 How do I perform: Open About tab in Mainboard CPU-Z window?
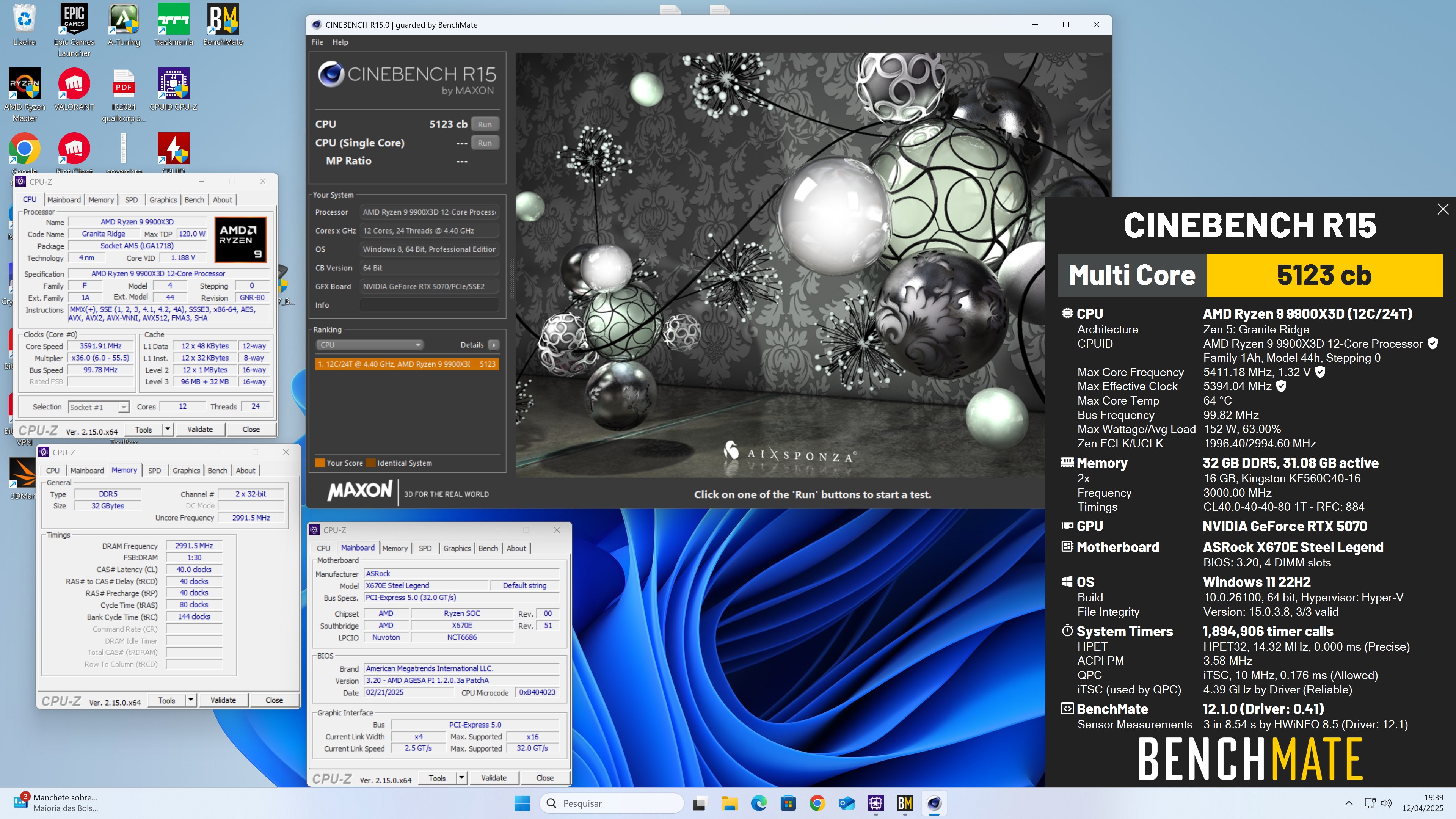pos(516,548)
